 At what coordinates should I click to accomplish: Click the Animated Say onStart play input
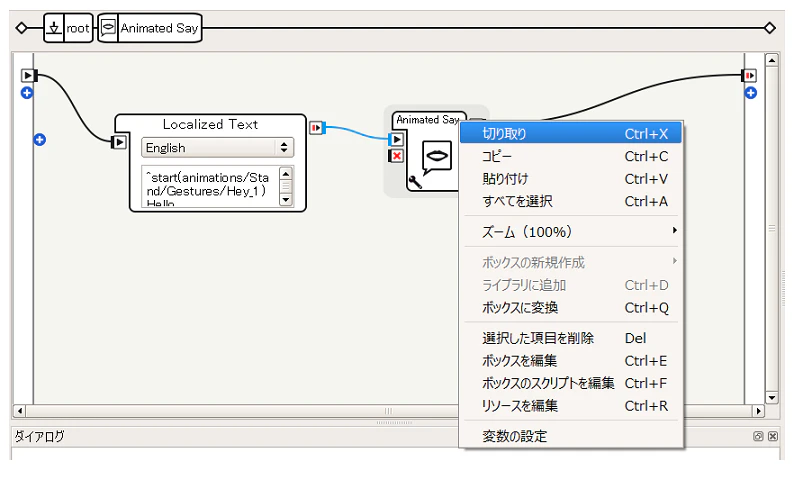(396, 139)
